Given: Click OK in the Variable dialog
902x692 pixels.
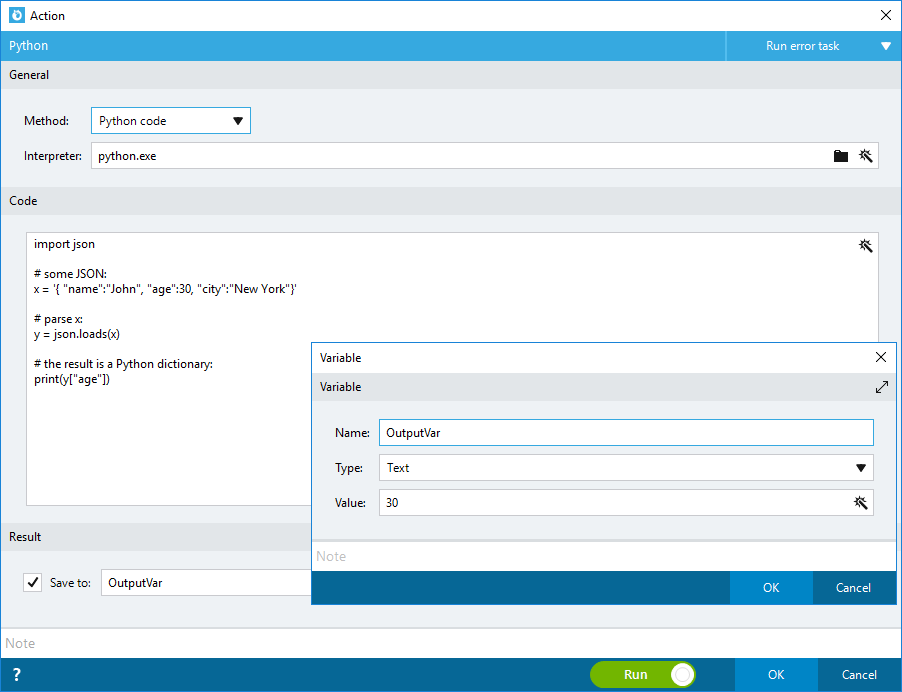Looking at the screenshot, I should [771, 588].
